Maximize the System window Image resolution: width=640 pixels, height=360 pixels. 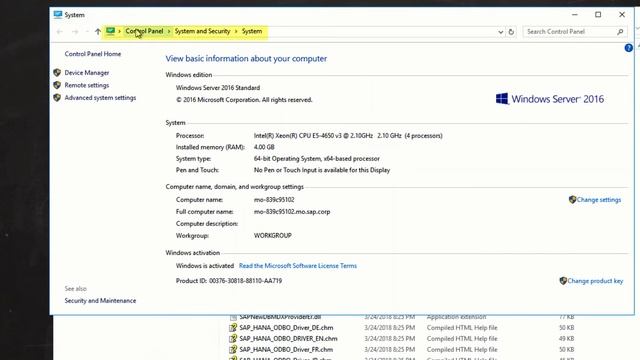tap(598, 15)
